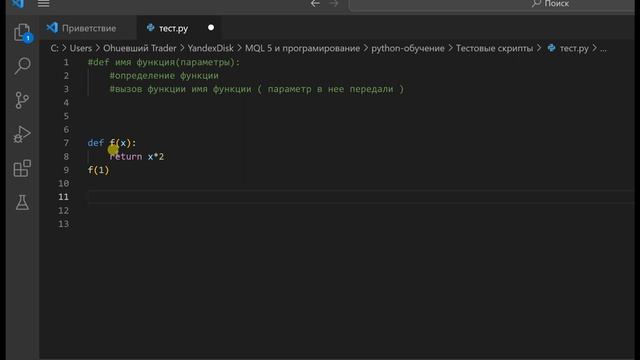
Task: Click the 'f(1)' call on line 9
Action: [x=98, y=170]
